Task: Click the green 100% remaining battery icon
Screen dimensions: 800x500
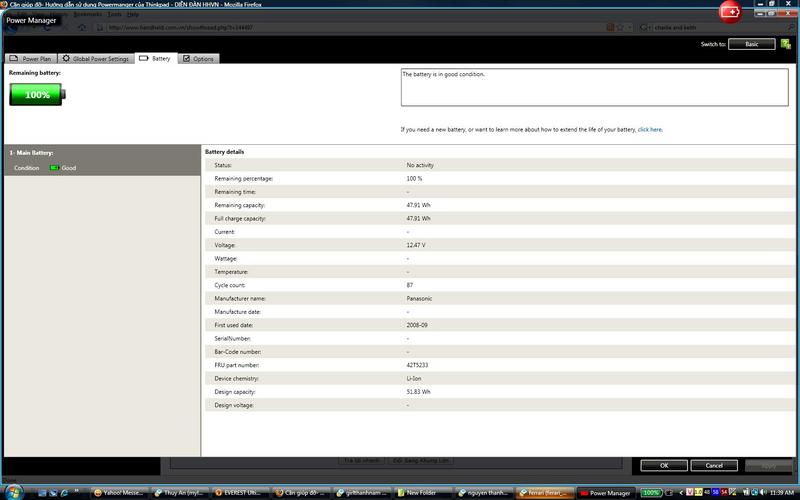Action: point(39,94)
